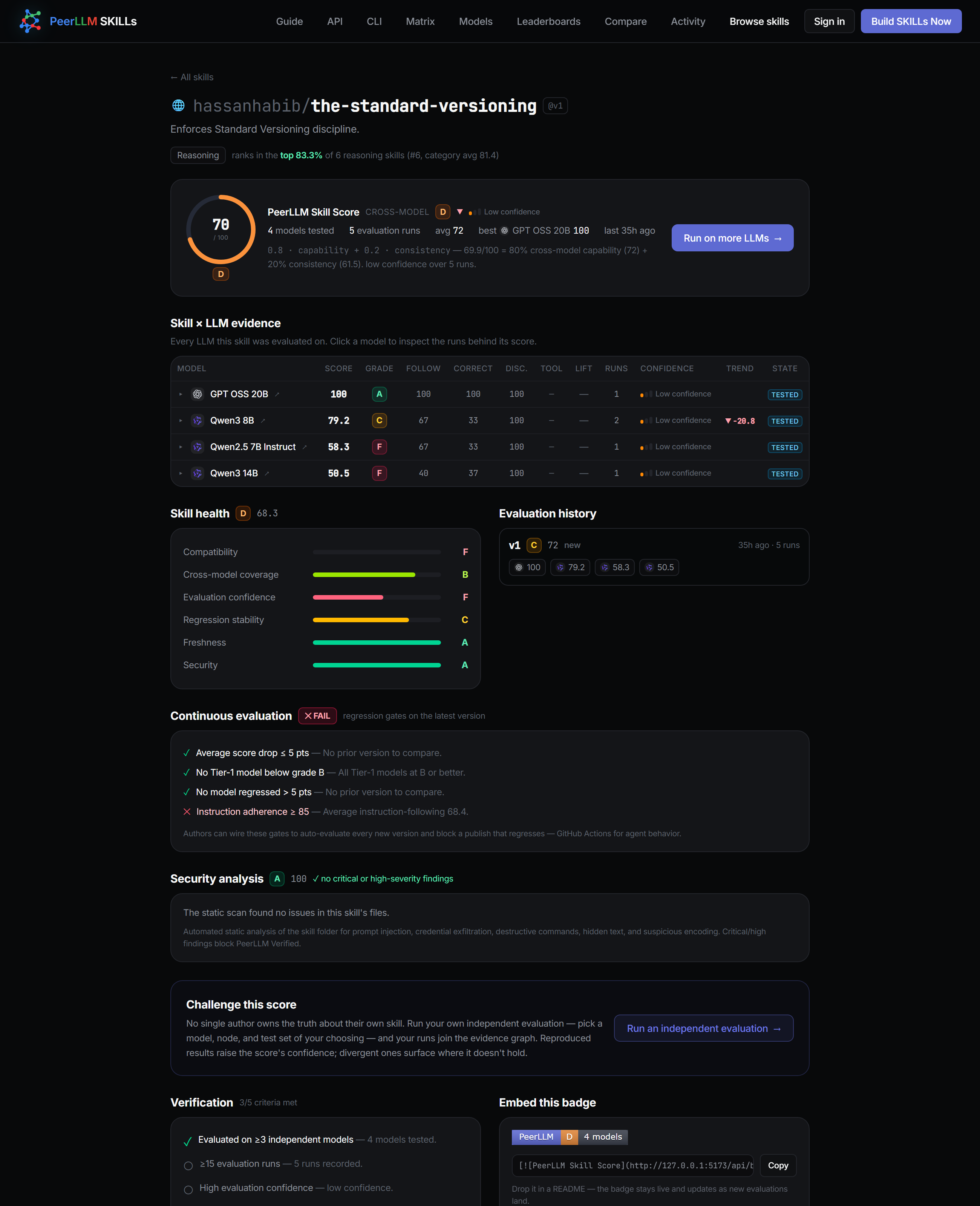This screenshot has height=1206, width=980.
Task: Click the A badge next to Security analysis
Action: point(277,878)
